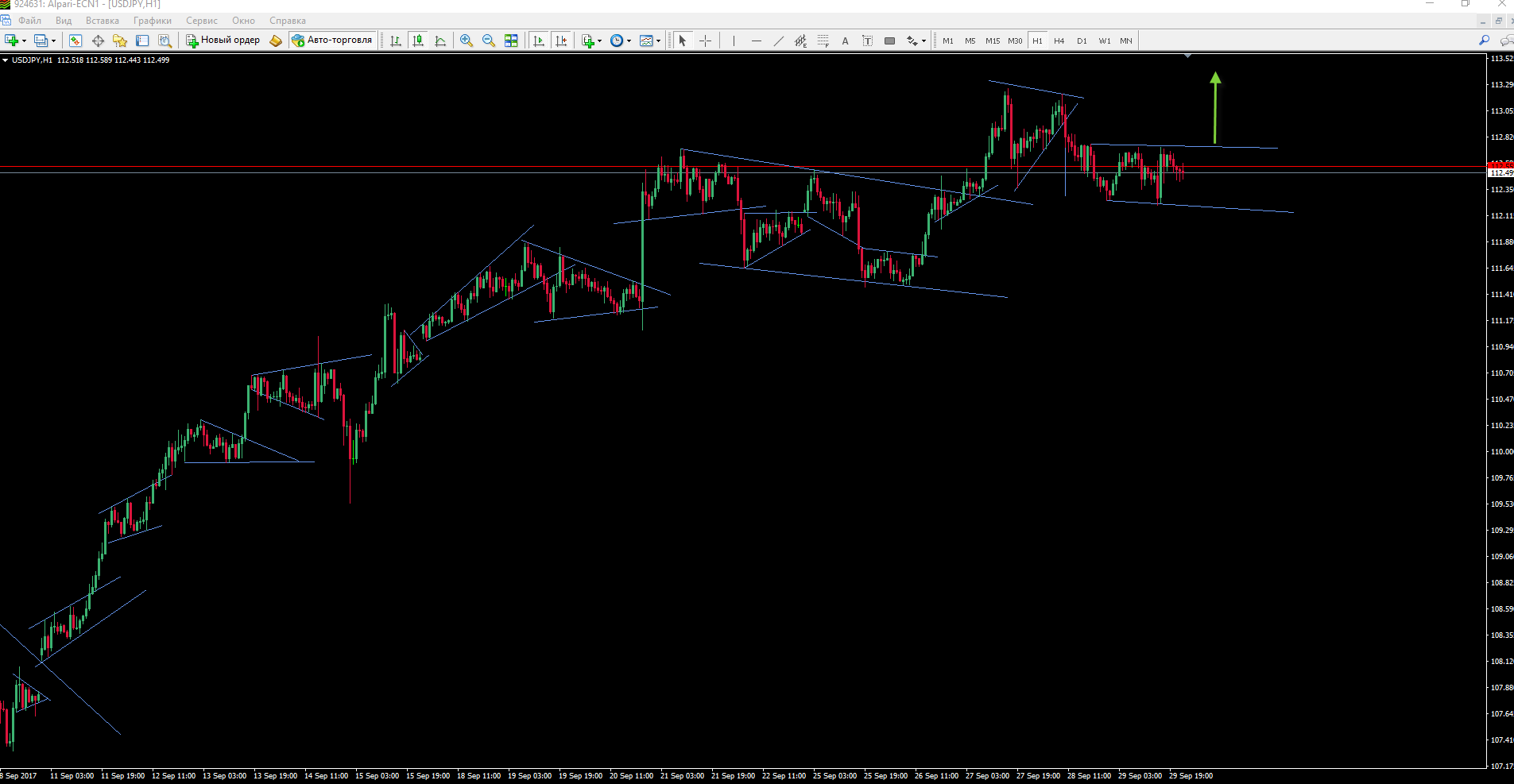
Task: Select the H1 timeframe button
Action: pos(1037,41)
